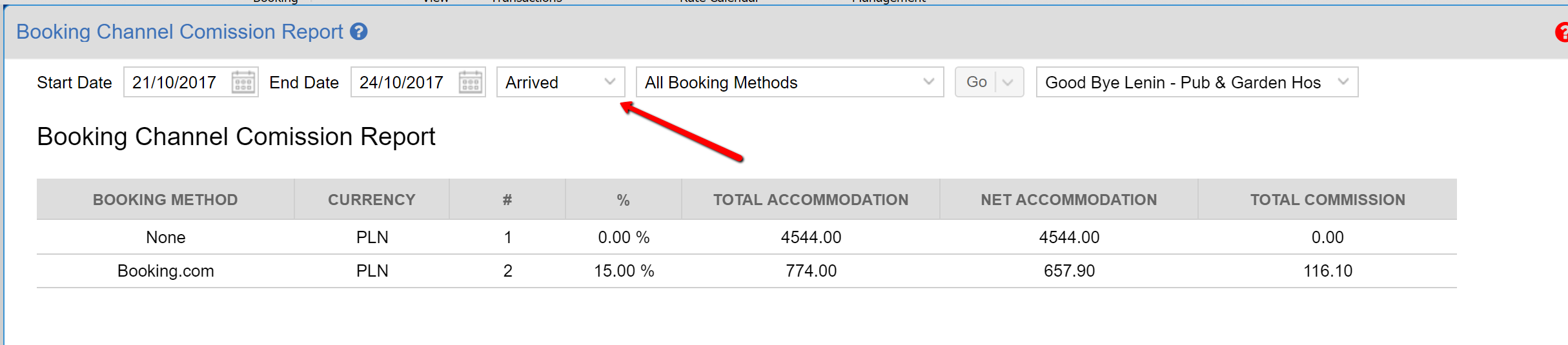Open the Start Date calendar picker icon
The height and width of the screenshot is (345, 1568).
(243, 83)
